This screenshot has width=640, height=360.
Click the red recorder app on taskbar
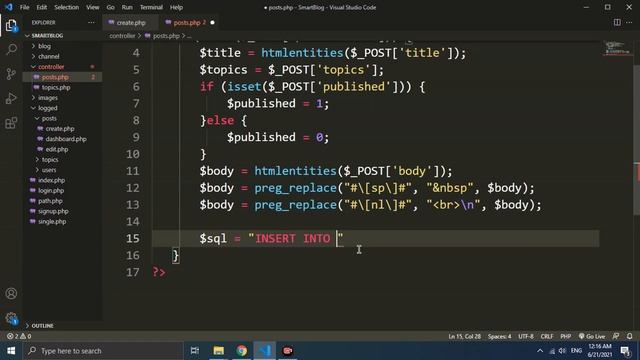[x=287, y=351]
